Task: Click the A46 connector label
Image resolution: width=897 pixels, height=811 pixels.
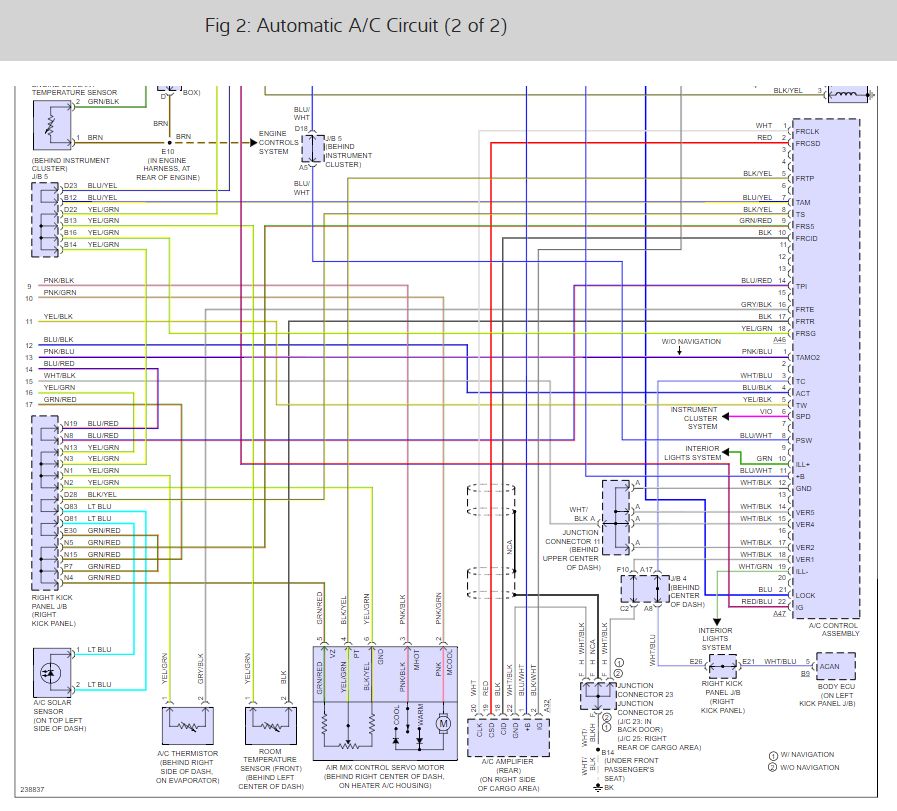Action: coord(779,340)
